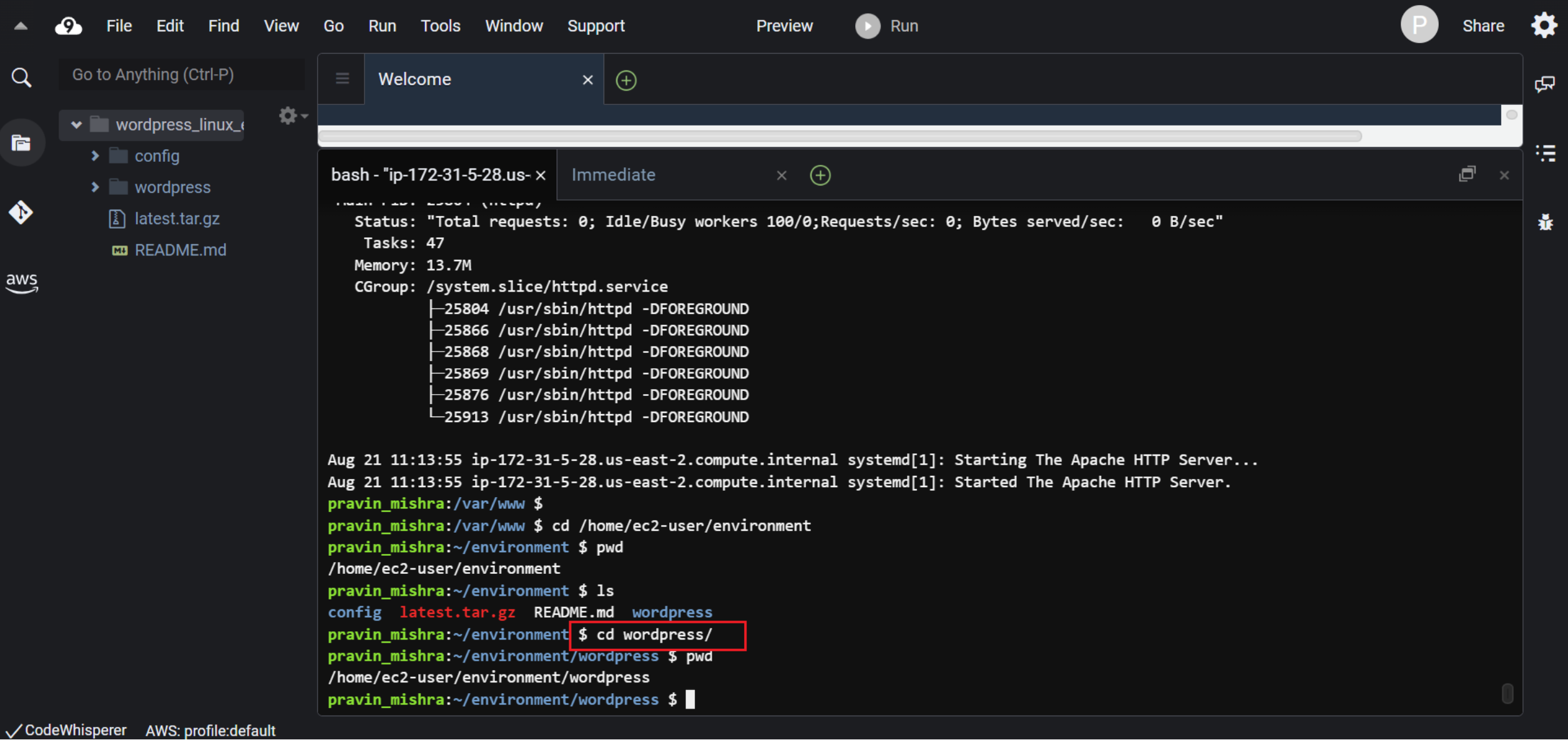Click the latest.tar.gz archive file icon
This screenshot has width=1568, height=740.
(117, 219)
